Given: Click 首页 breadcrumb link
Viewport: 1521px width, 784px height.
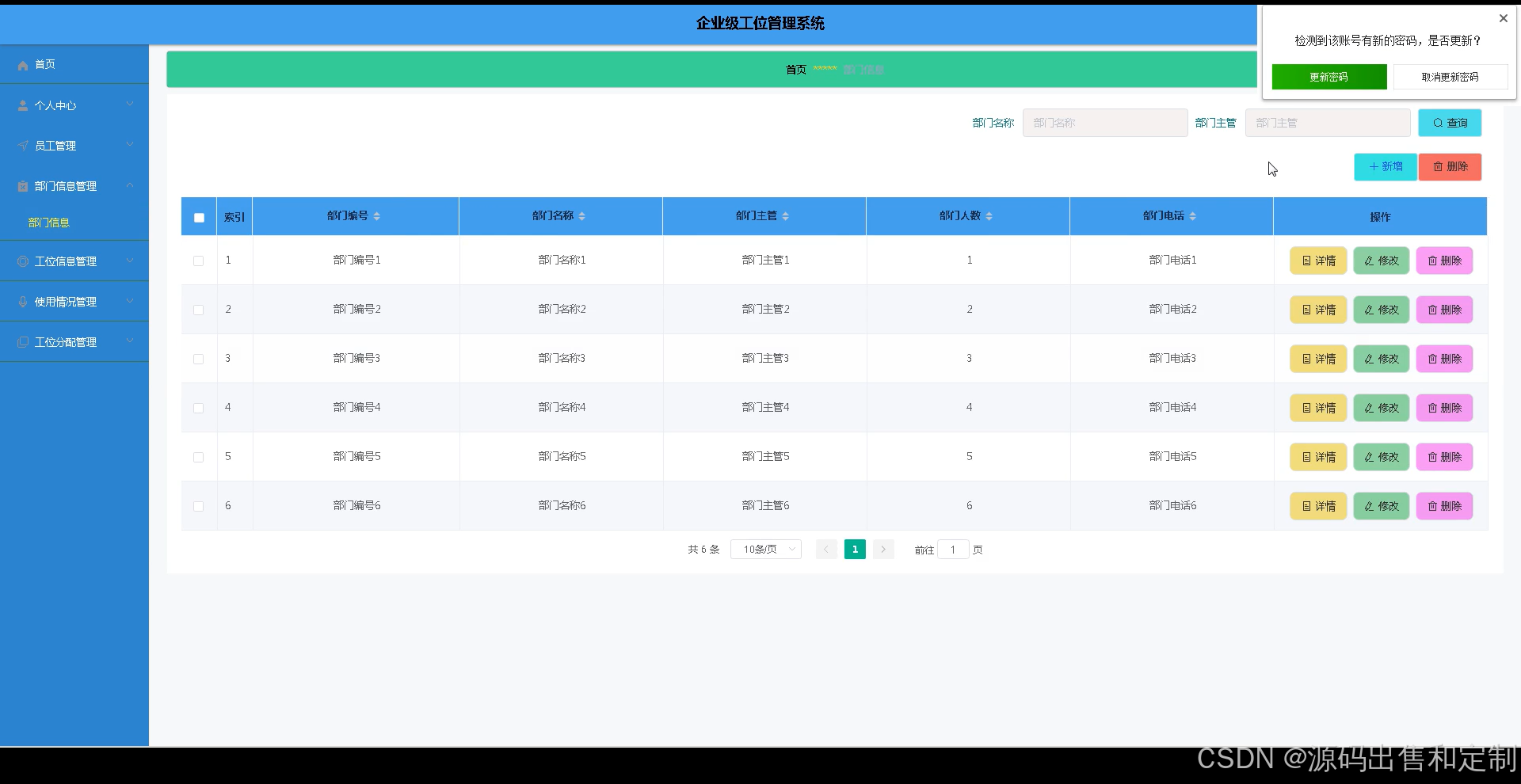Looking at the screenshot, I should coord(796,70).
